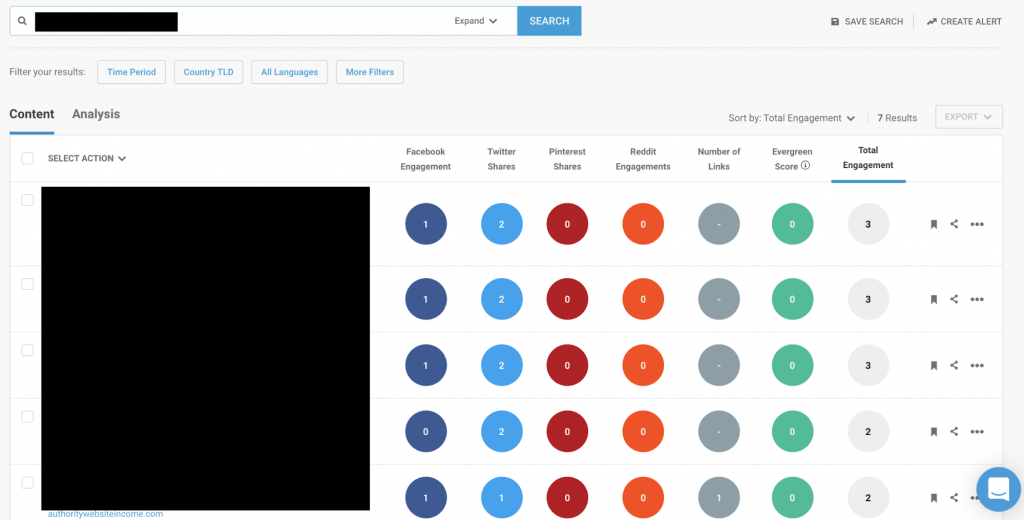
Task: Click the Save Search label
Action: pos(874,22)
